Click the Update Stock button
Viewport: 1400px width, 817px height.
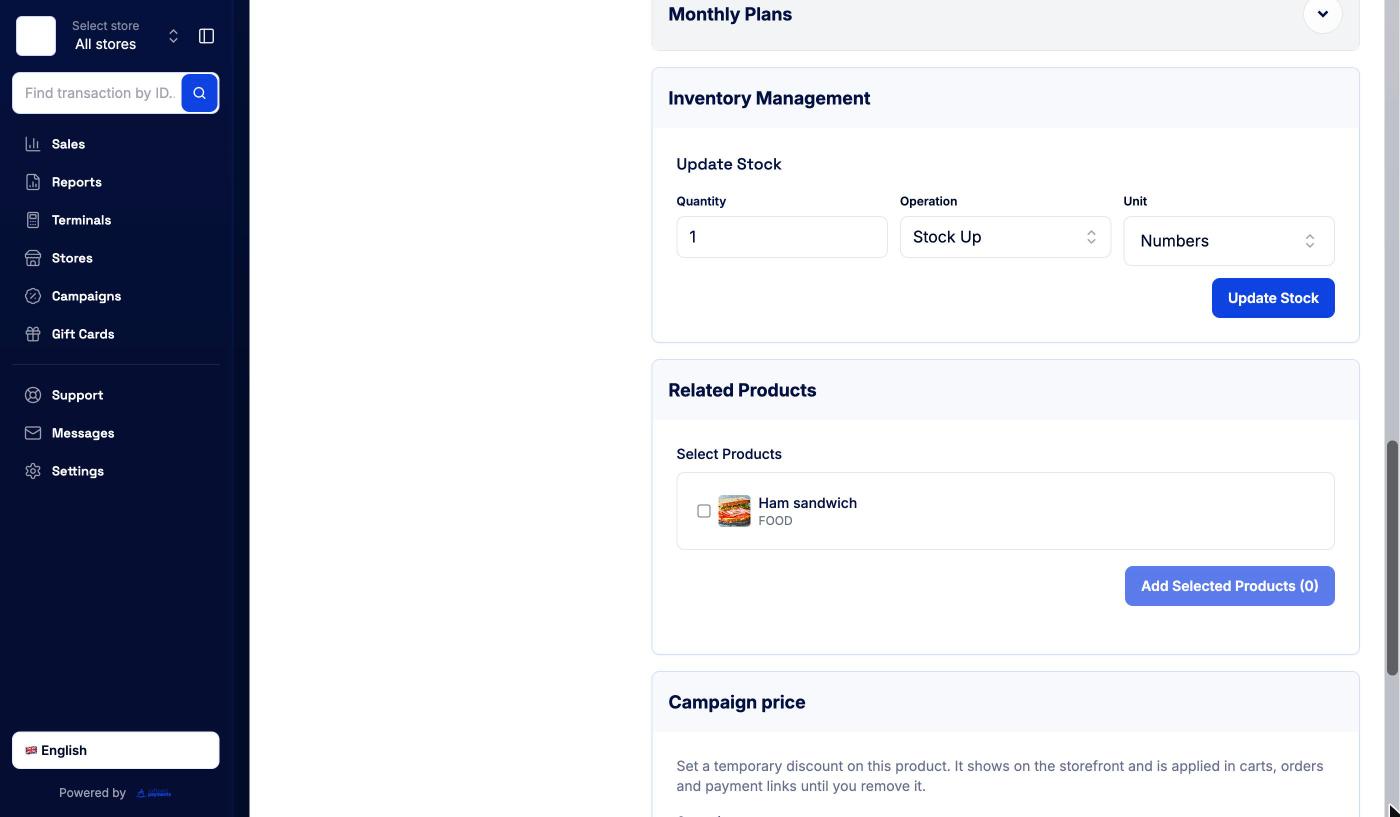tap(1273, 298)
